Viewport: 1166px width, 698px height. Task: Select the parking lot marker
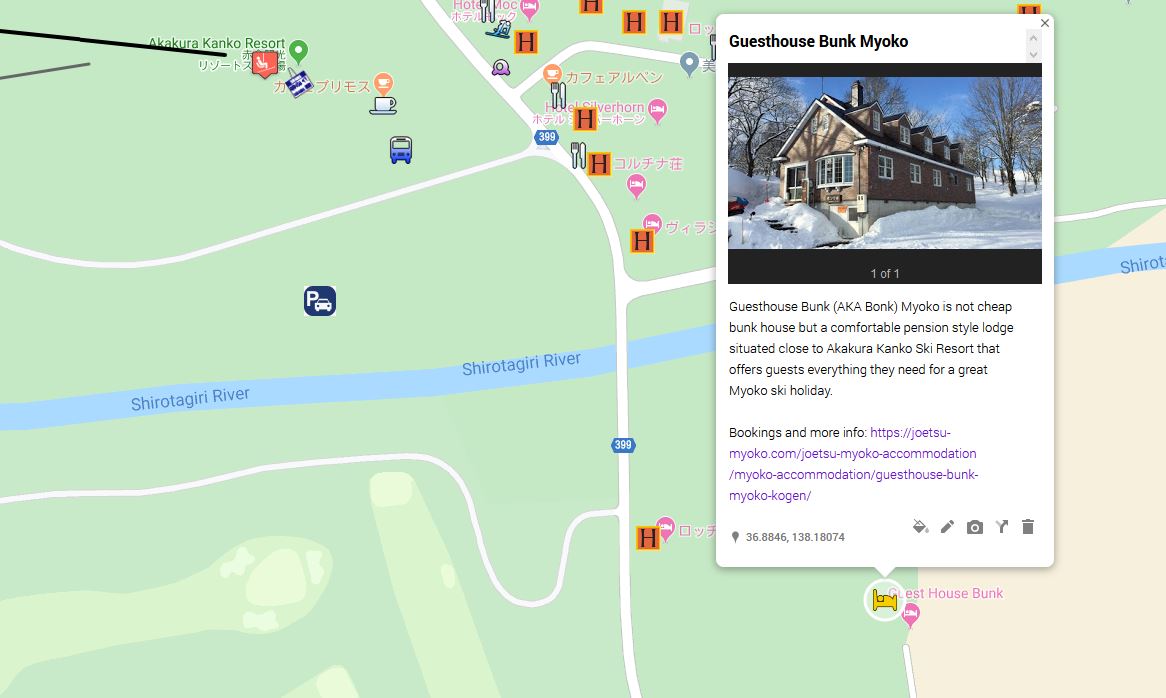tap(320, 301)
